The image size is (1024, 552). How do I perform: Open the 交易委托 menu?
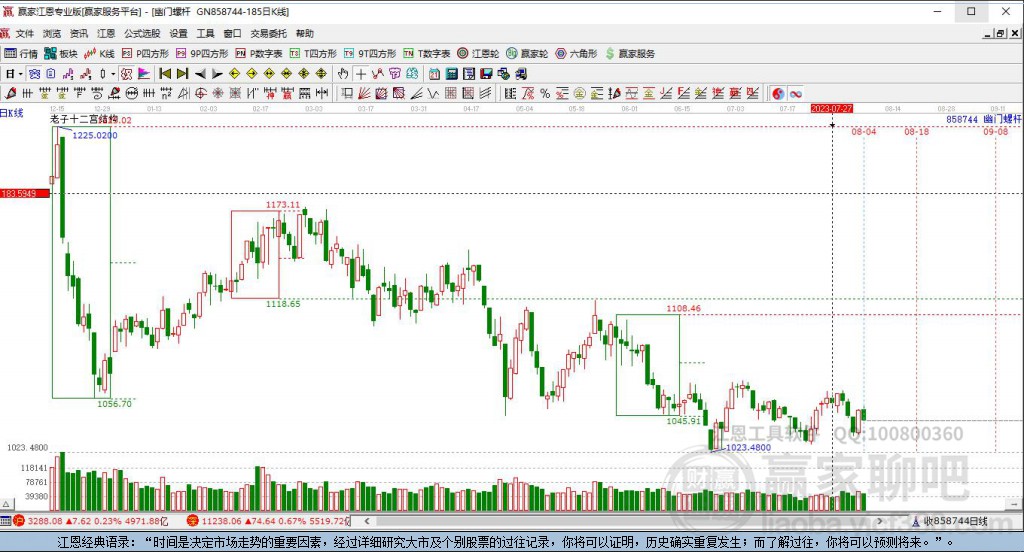tap(268, 33)
